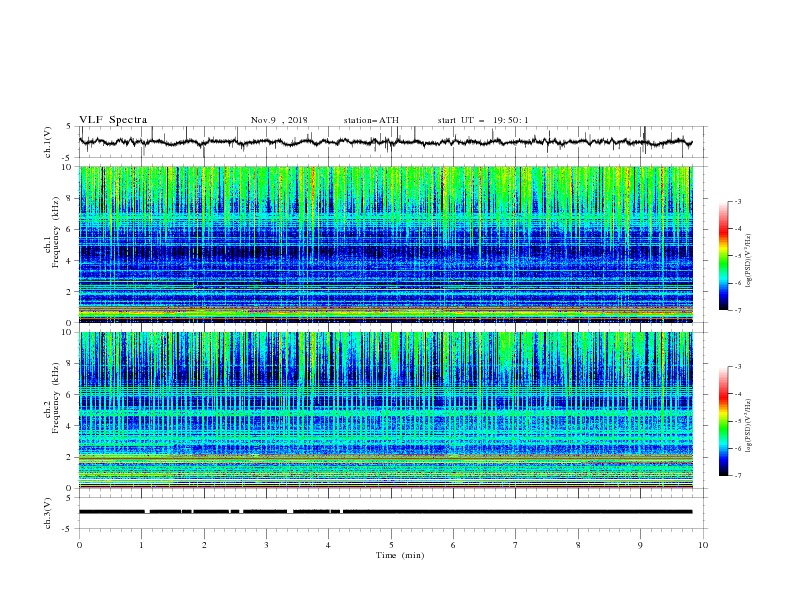Click the "-7" label on ch.2 colorbar

point(737,475)
